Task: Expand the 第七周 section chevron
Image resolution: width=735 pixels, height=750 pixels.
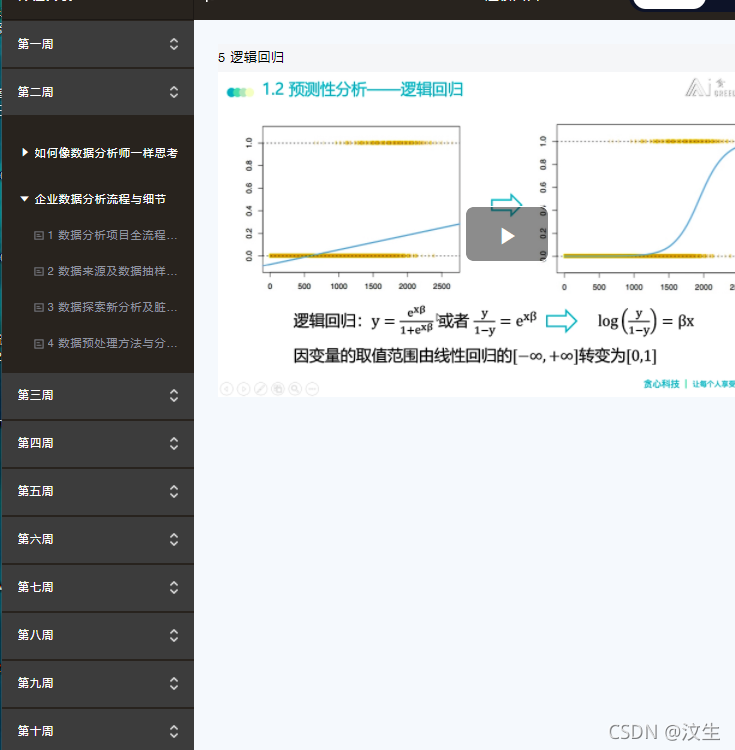Action: coord(174,587)
